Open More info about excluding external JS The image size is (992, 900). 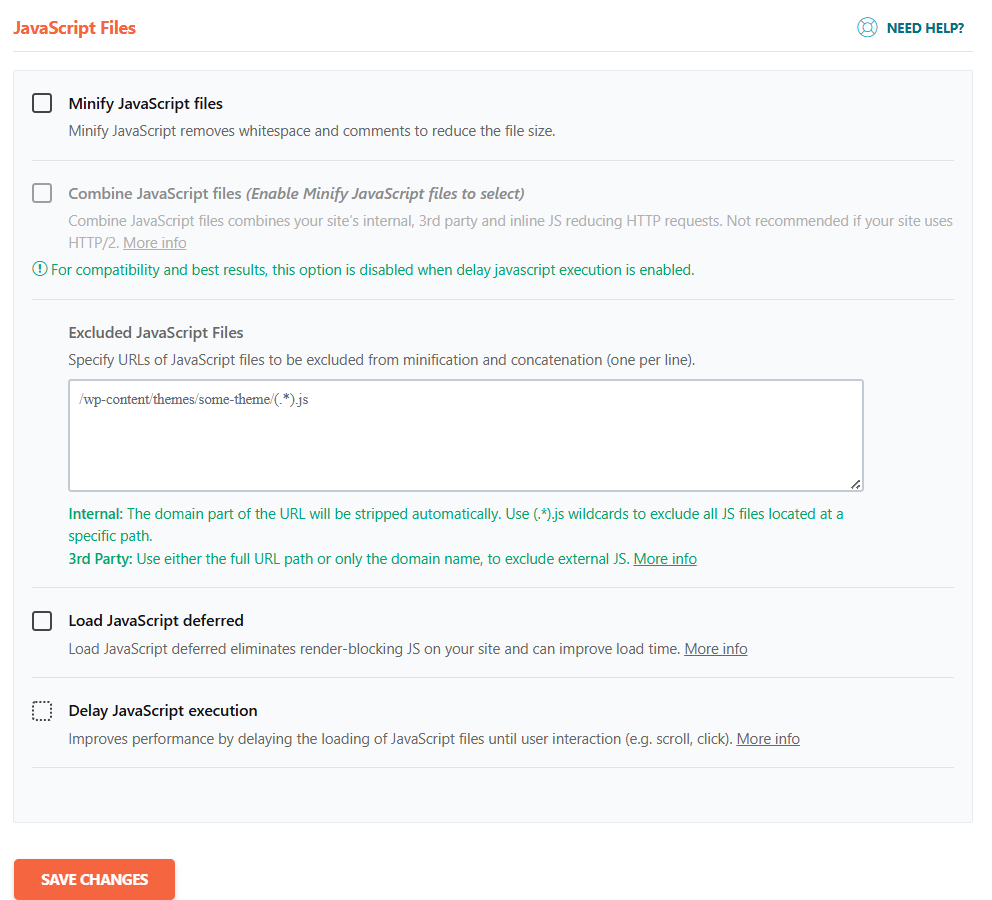pos(665,559)
